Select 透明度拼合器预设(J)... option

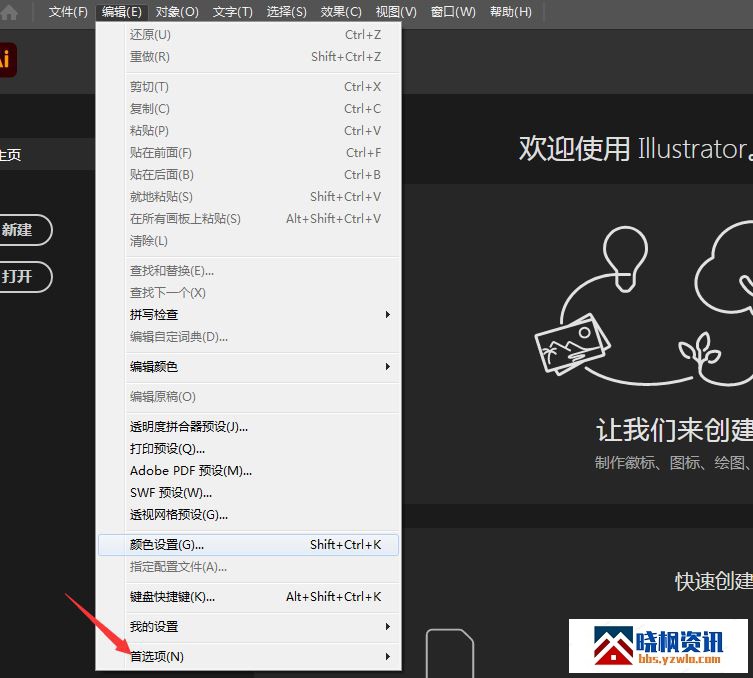[189, 427]
